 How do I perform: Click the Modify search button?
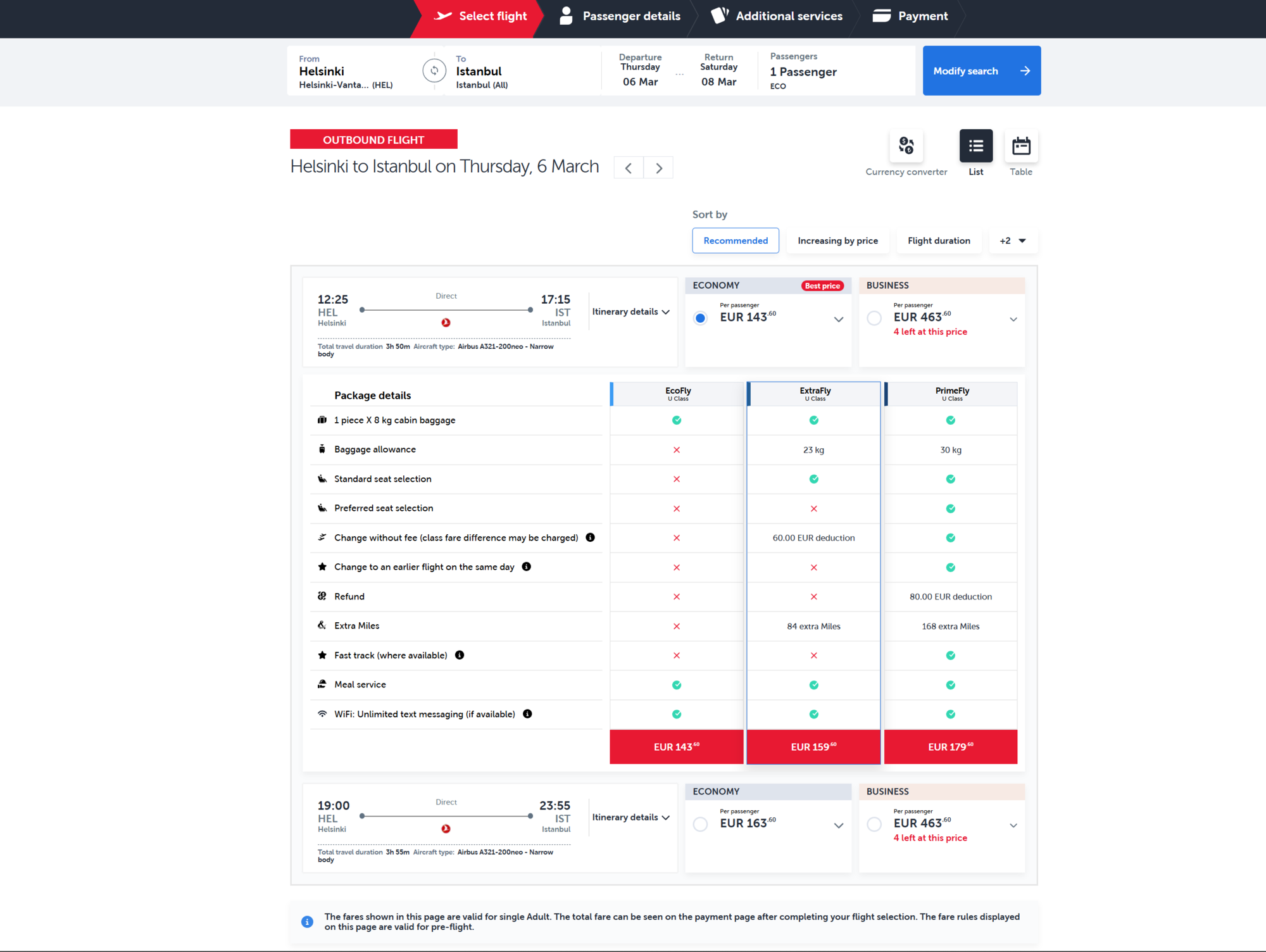[x=981, y=71]
